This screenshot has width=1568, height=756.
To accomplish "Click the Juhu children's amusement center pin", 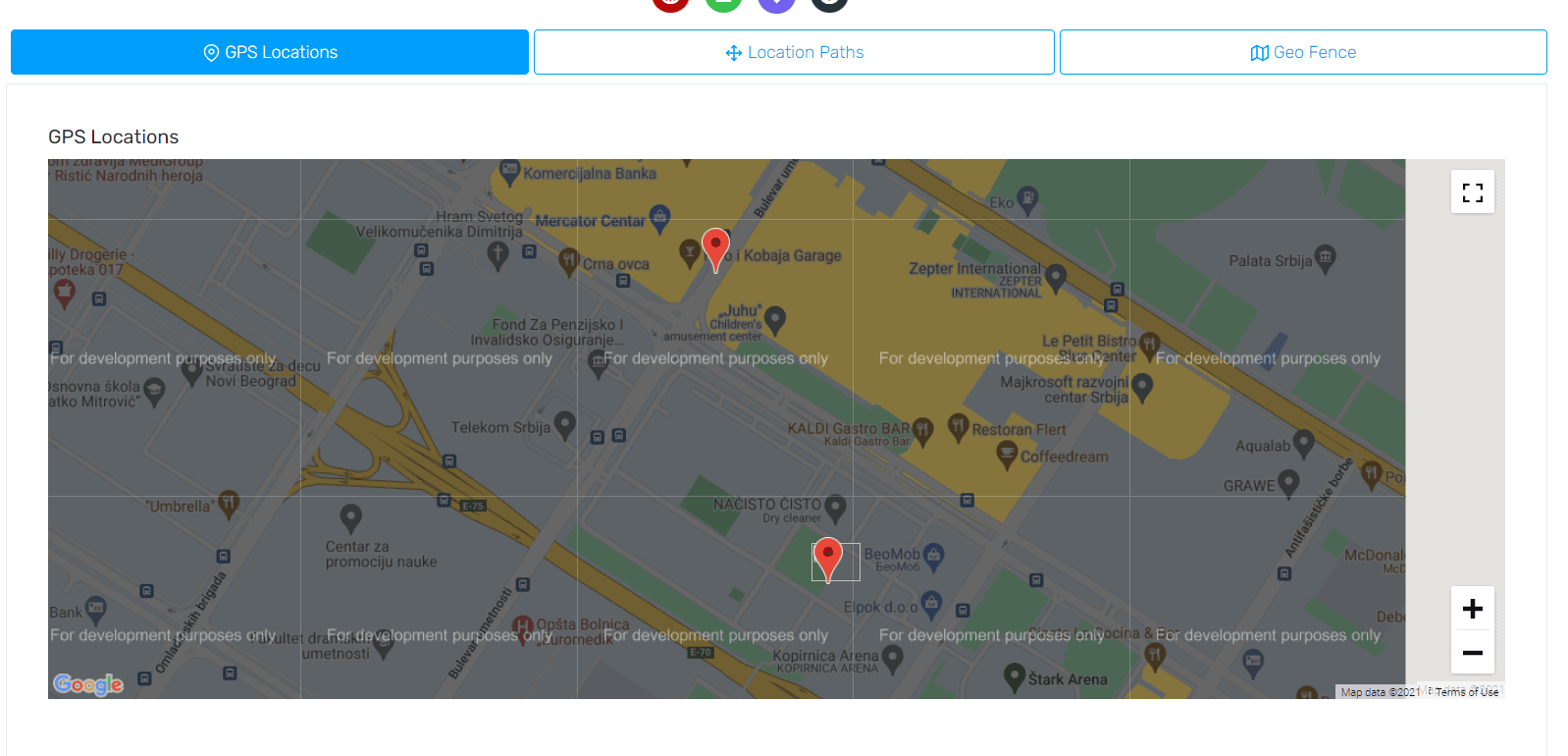I will [x=775, y=319].
